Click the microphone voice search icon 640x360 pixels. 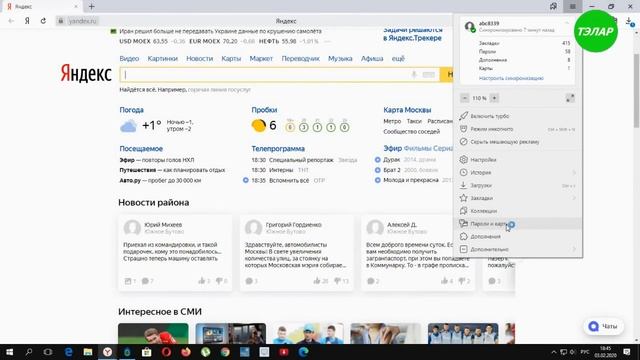coord(414,75)
